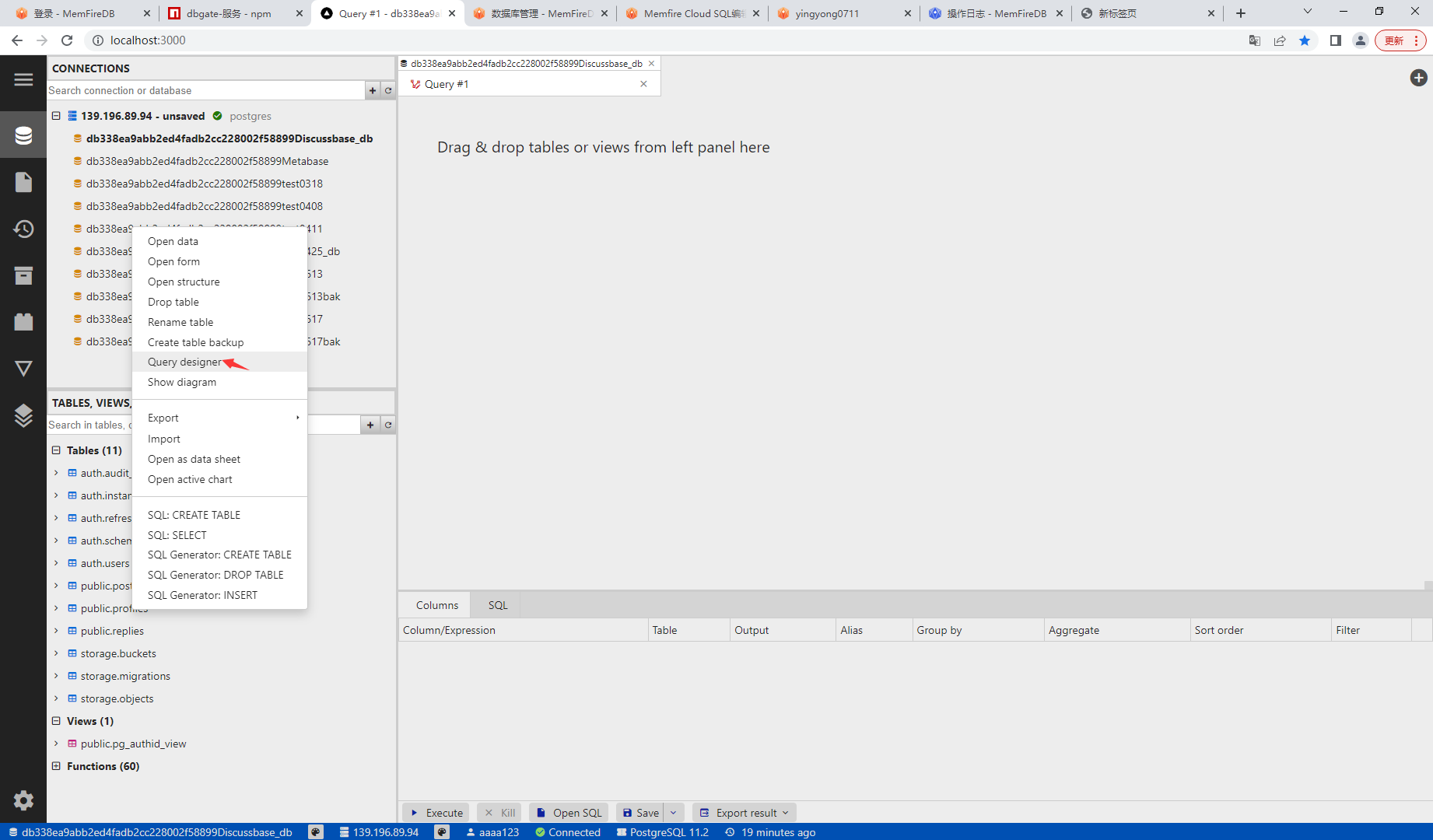Collapse the Tables (11) group

pyautogui.click(x=56, y=450)
